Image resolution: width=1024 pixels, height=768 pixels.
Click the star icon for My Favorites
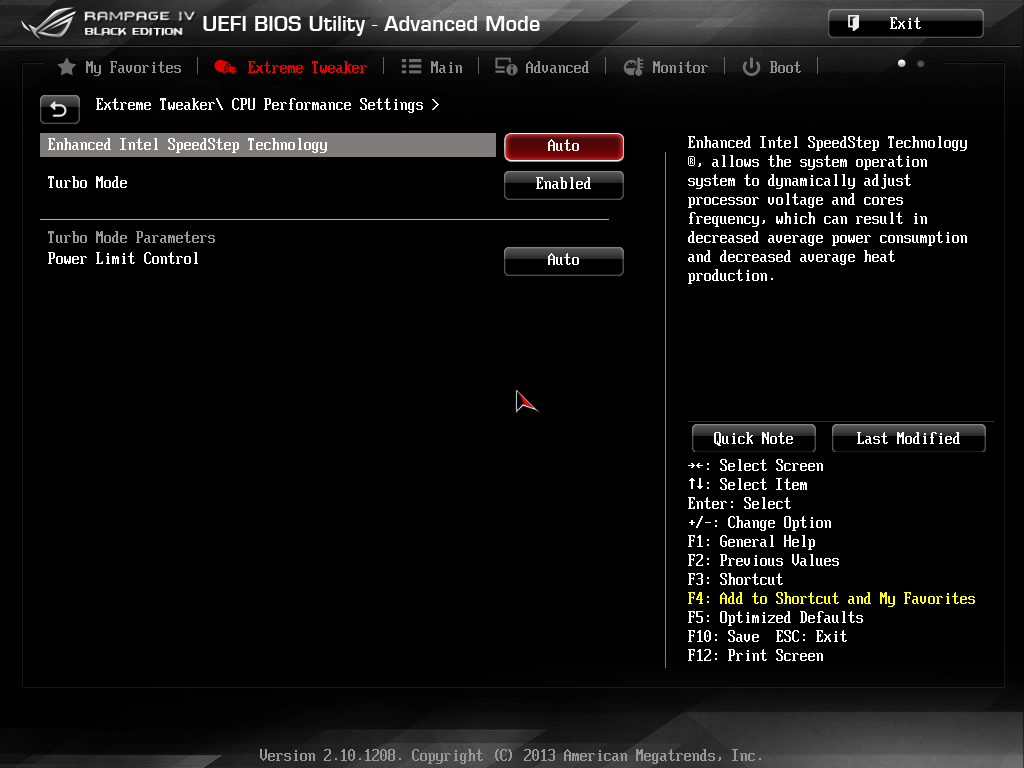pyautogui.click(x=67, y=67)
